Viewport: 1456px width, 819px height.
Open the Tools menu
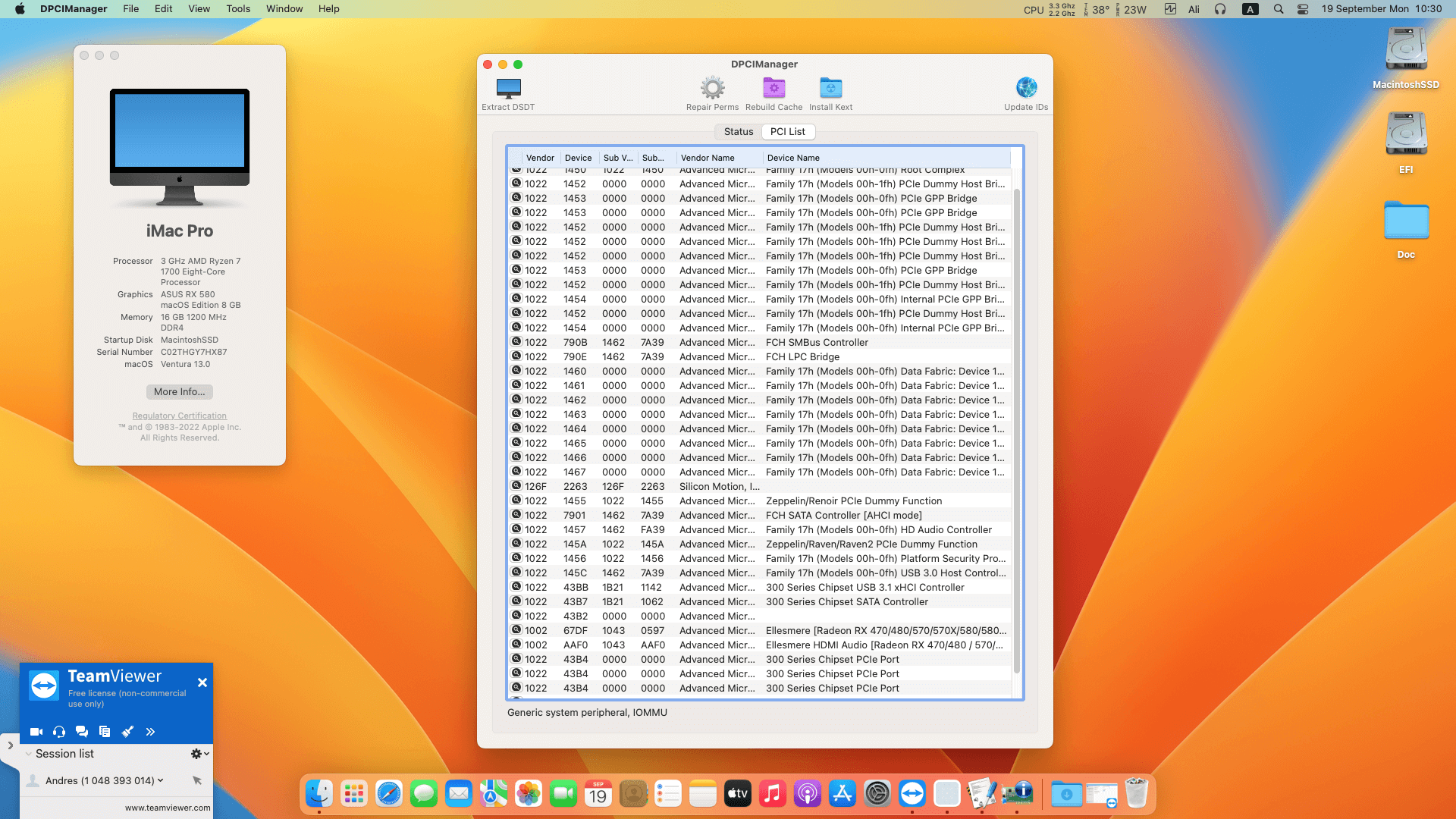237,9
